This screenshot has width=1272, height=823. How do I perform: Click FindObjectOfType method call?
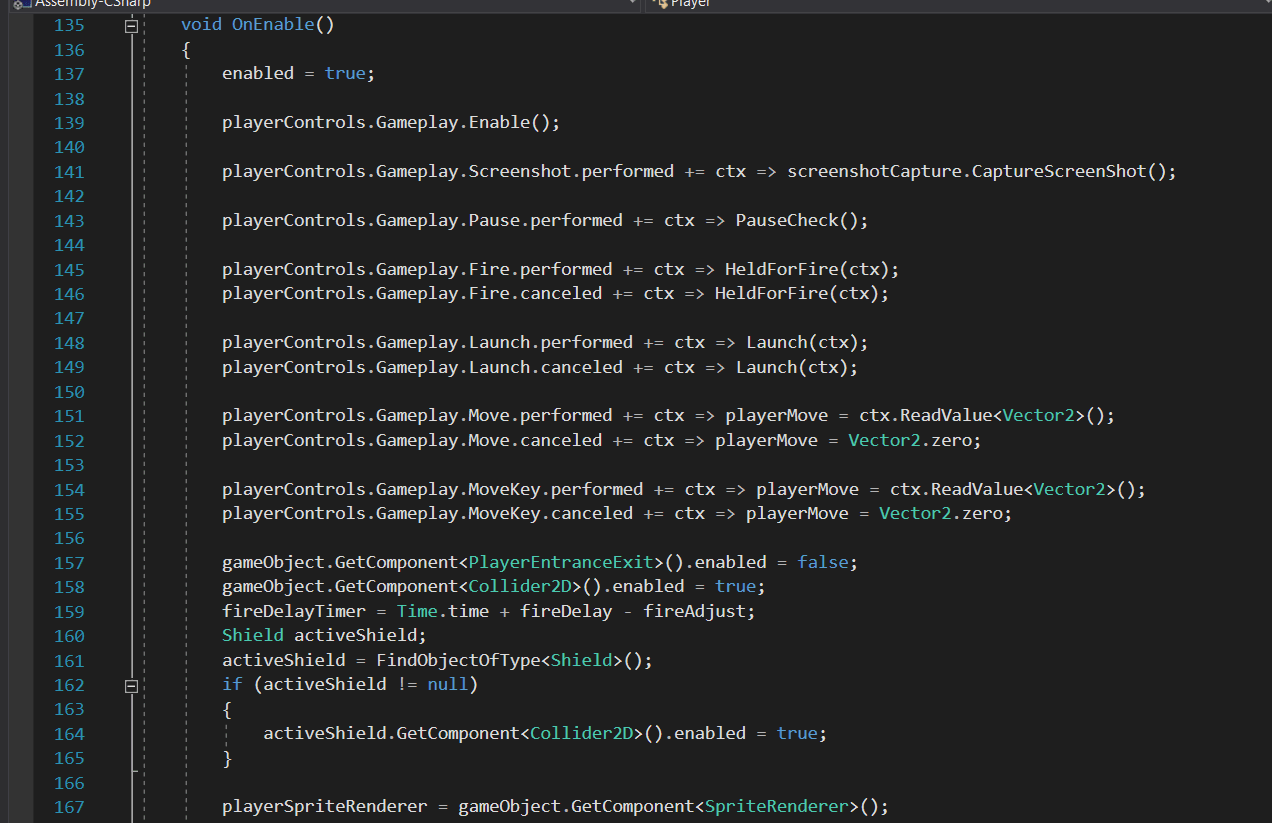(458, 660)
